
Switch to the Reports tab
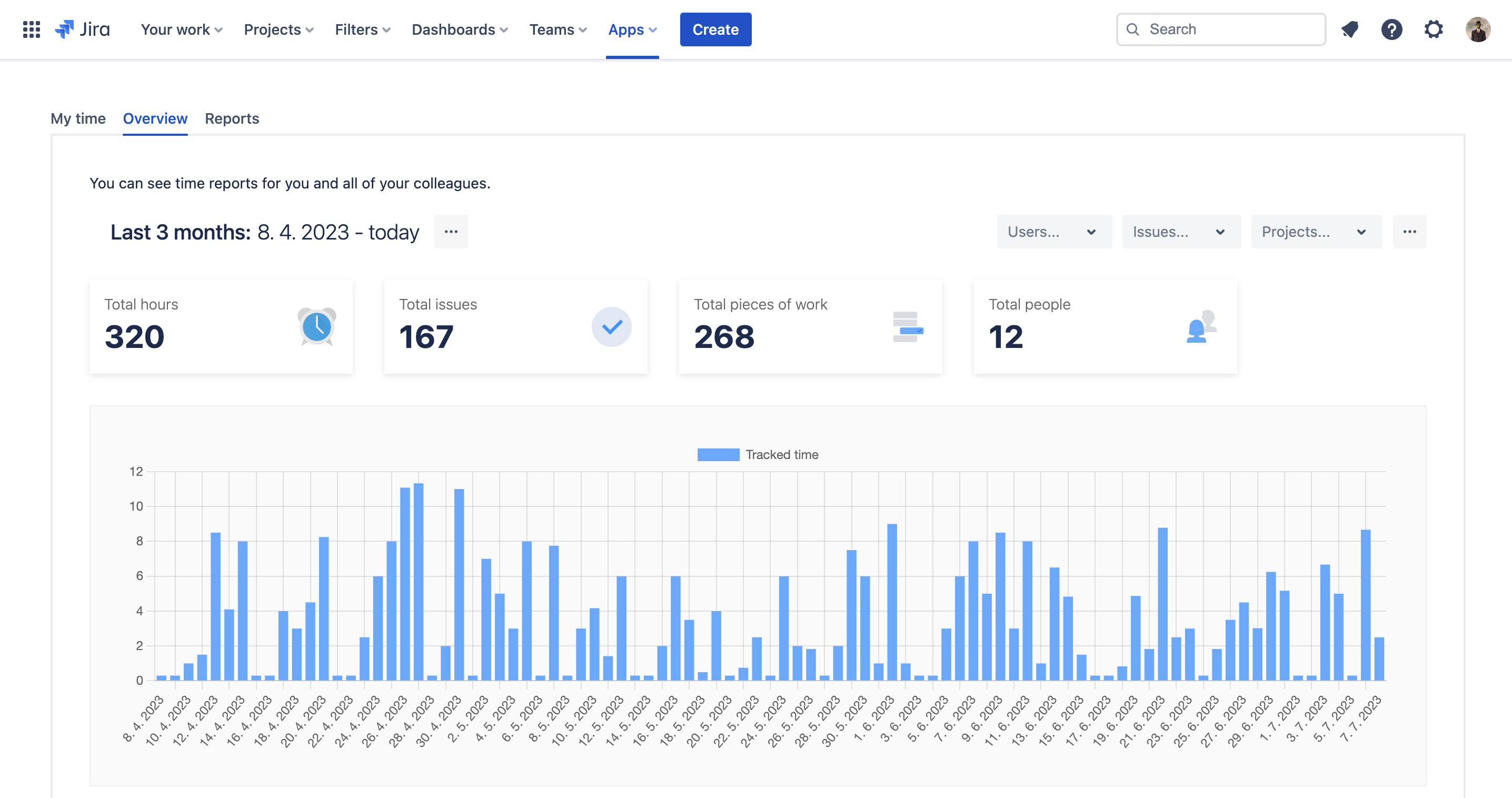231,118
